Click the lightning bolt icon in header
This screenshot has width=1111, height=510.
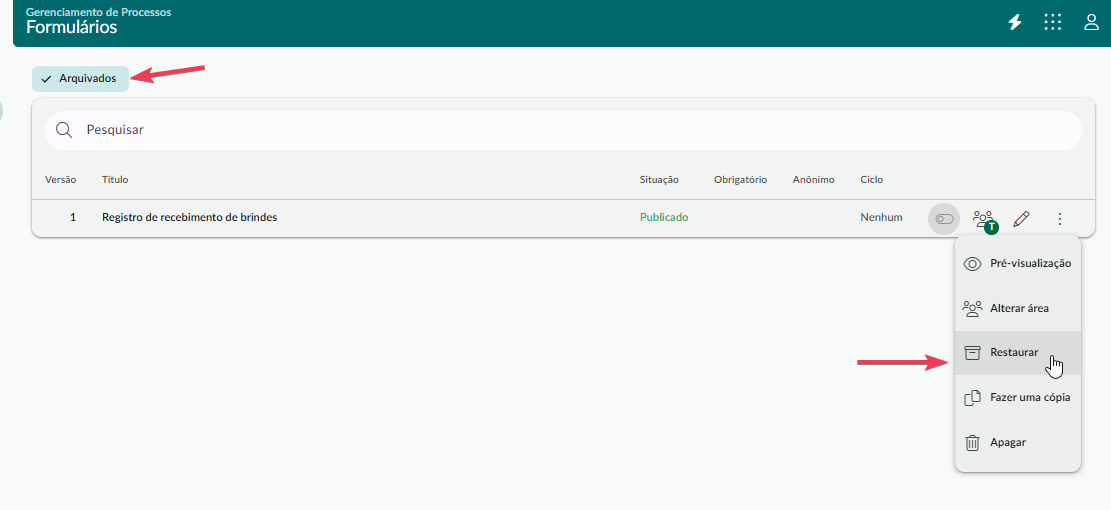(1015, 23)
